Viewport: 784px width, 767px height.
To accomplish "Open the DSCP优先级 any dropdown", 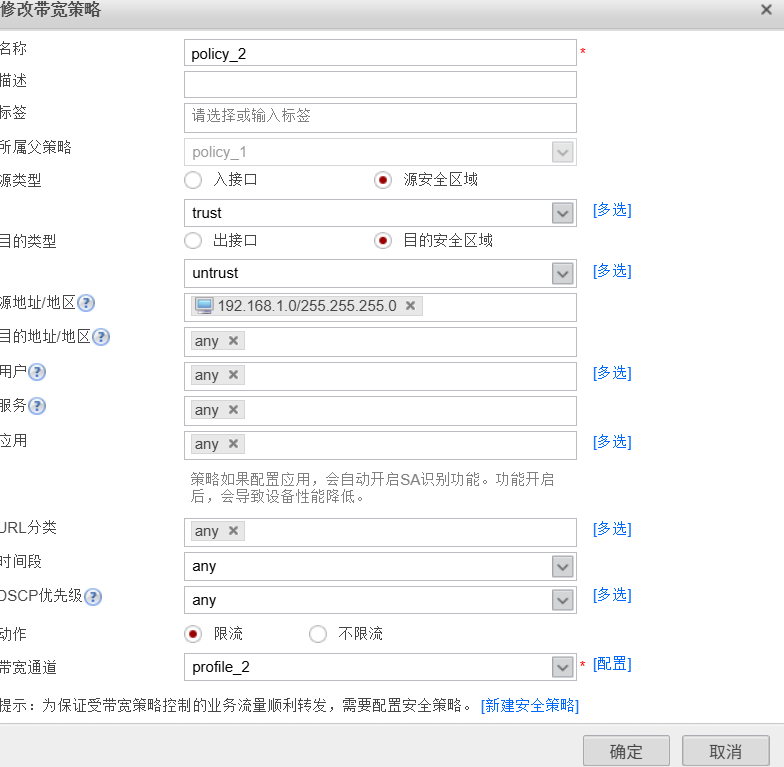I will tap(562, 600).
